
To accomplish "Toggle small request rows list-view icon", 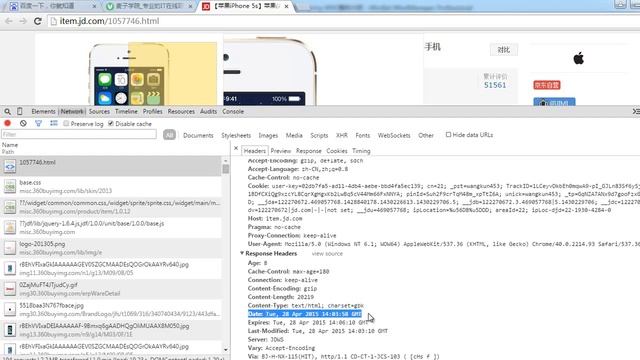I will click(x=53, y=123).
